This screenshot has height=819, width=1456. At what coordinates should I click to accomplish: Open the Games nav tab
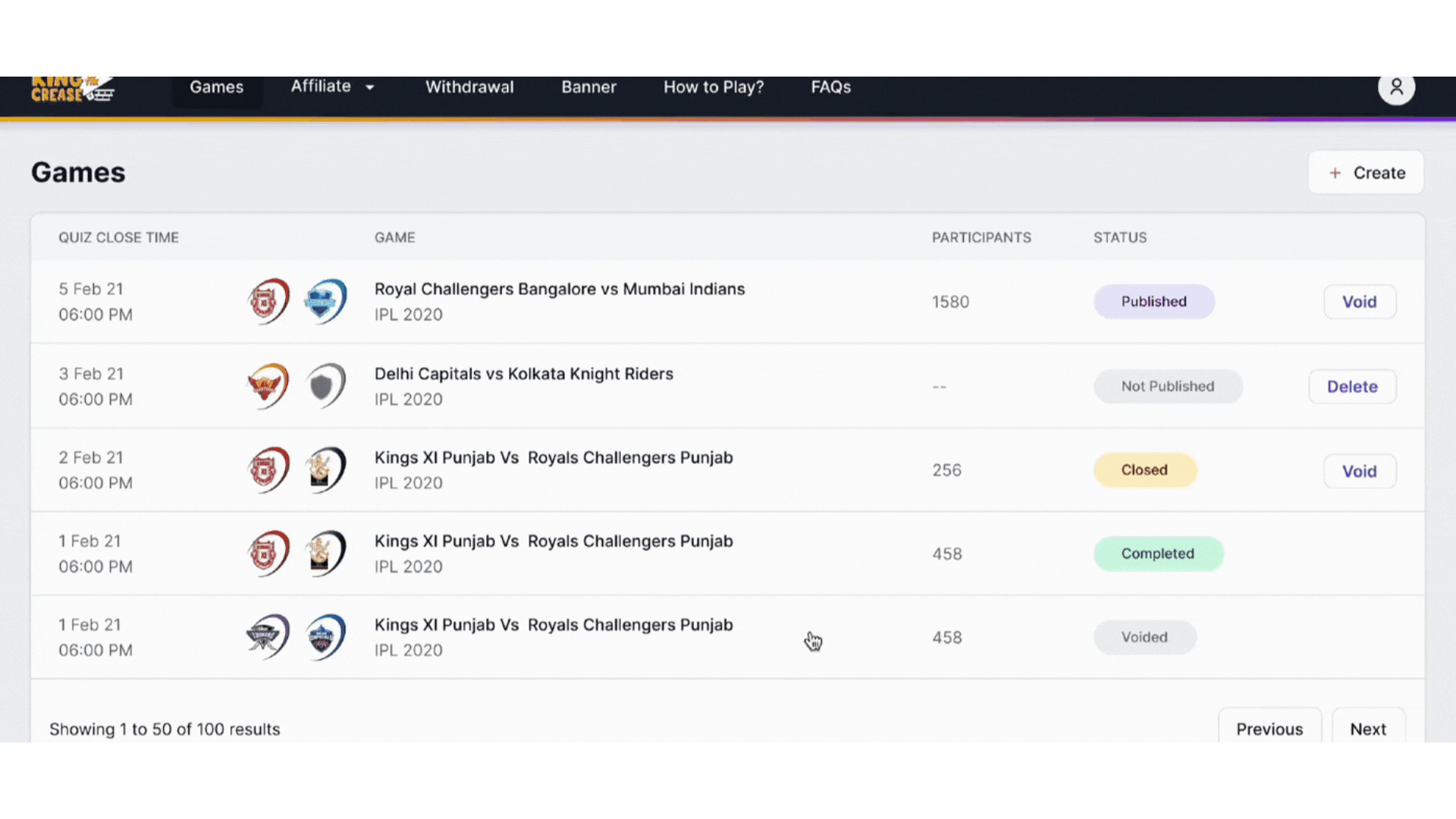pos(217,87)
